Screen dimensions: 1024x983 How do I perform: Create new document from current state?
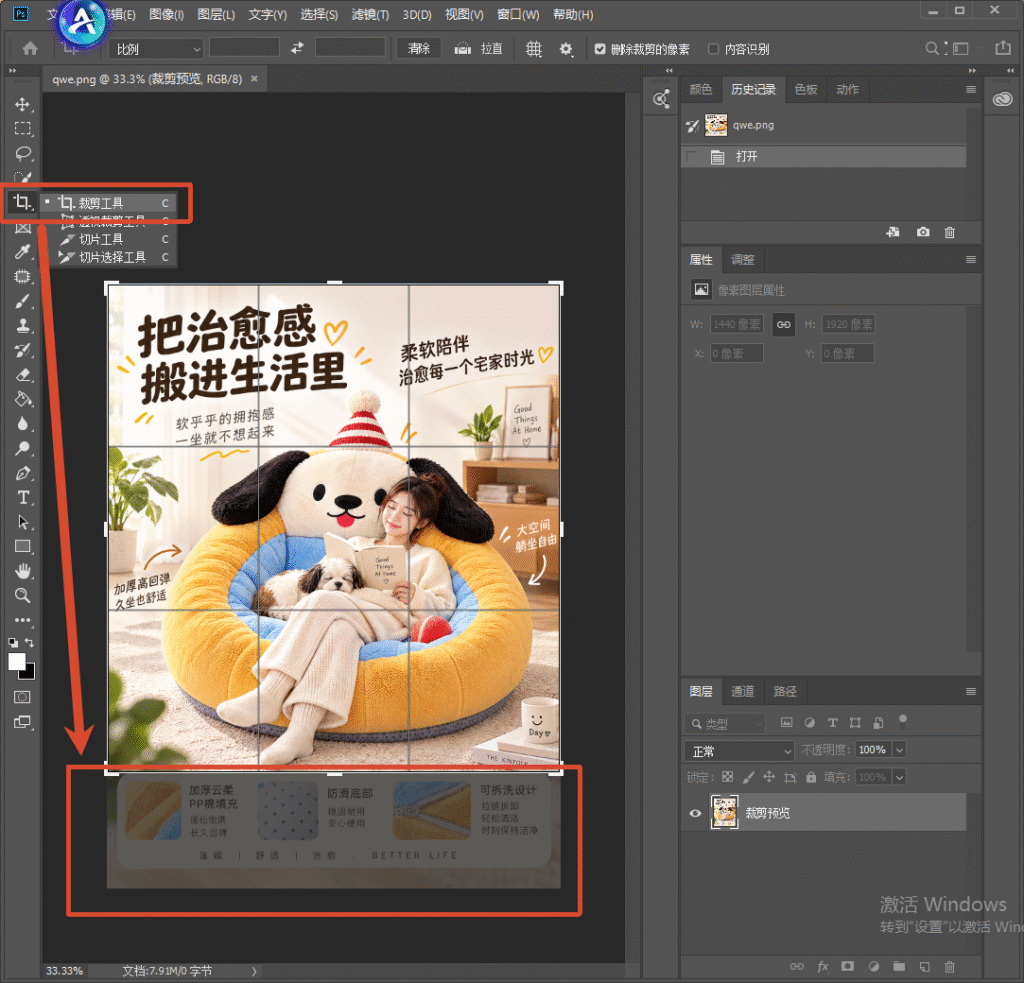point(893,232)
